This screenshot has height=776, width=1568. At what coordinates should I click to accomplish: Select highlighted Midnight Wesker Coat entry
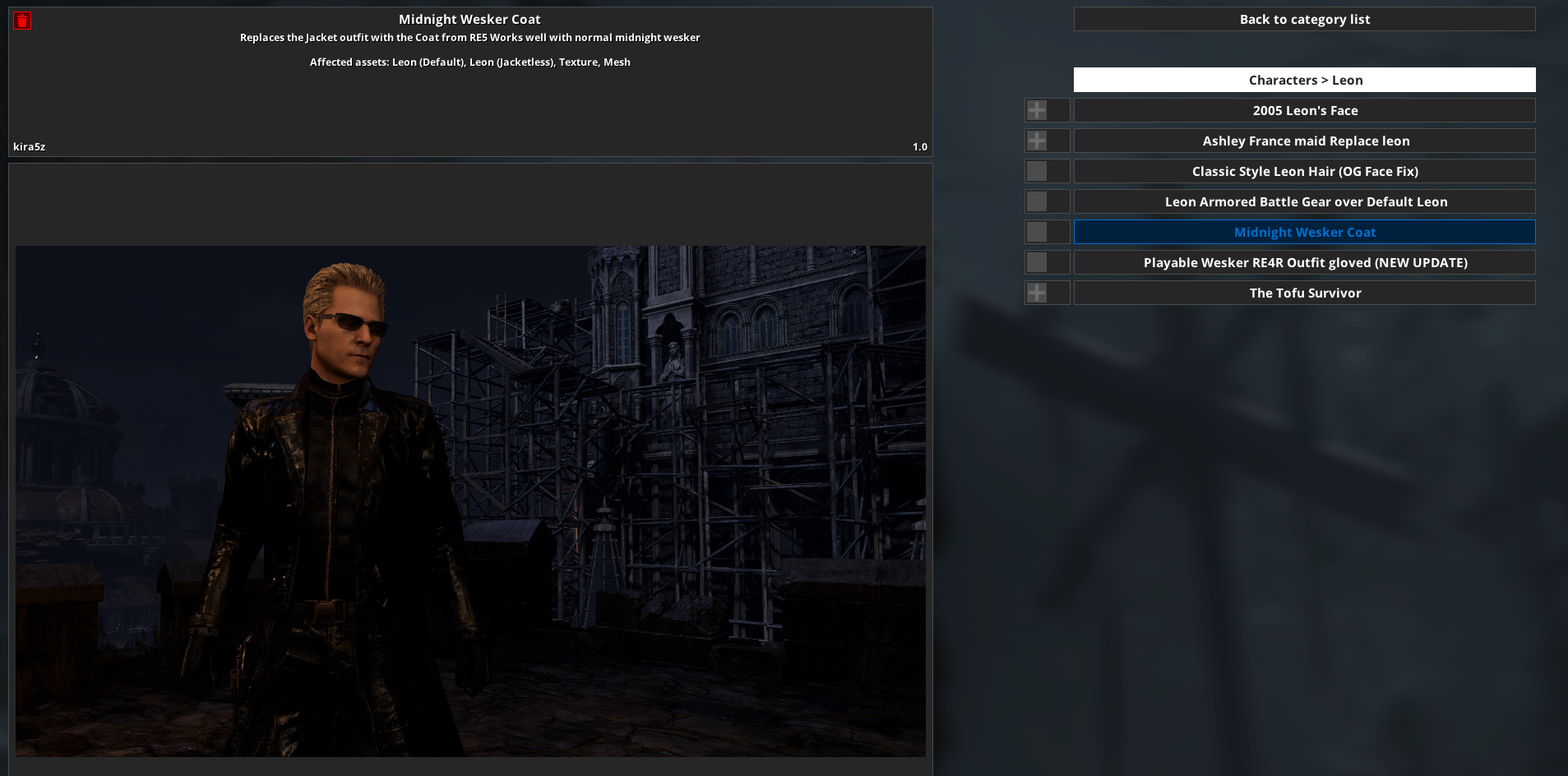(x=1304, y=232)
